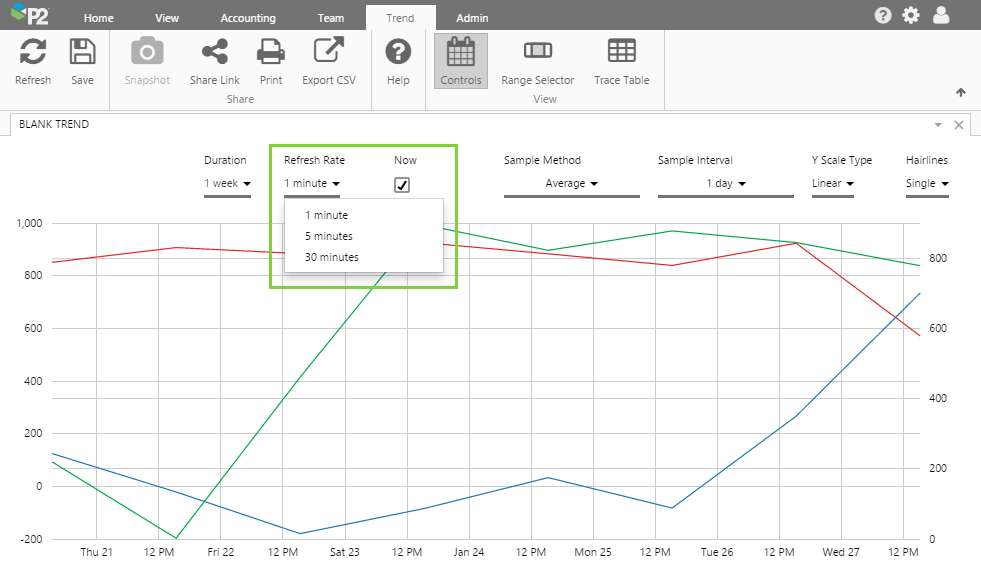
Task: Open user account icon at top right
Action: [x=941, y=15]
